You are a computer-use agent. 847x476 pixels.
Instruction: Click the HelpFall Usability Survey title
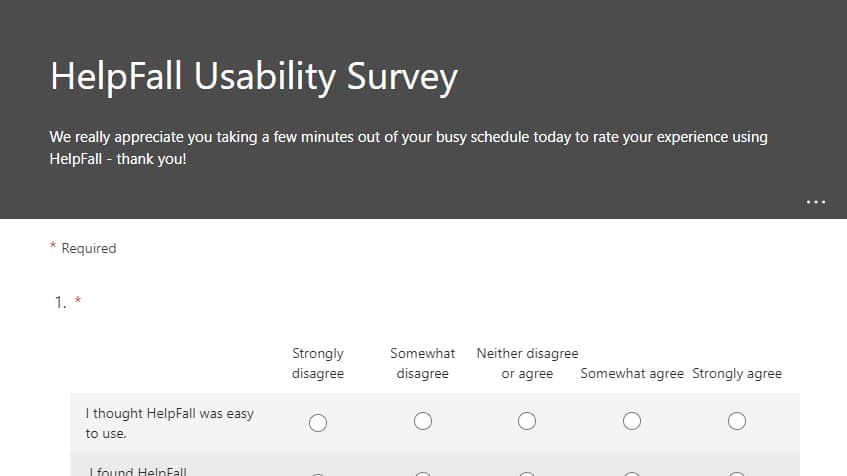click(254, 77)
